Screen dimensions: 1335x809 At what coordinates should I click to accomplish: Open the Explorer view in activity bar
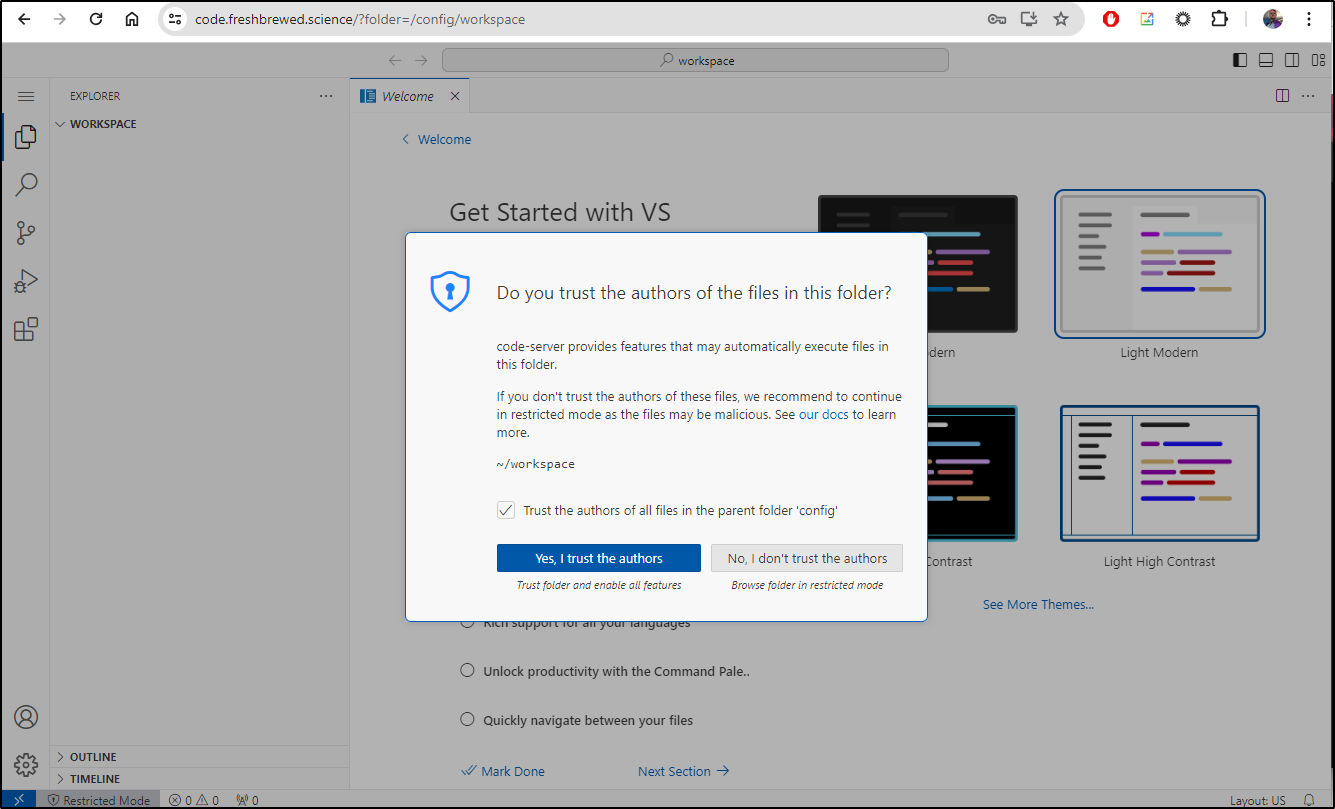tap(26, 136)
